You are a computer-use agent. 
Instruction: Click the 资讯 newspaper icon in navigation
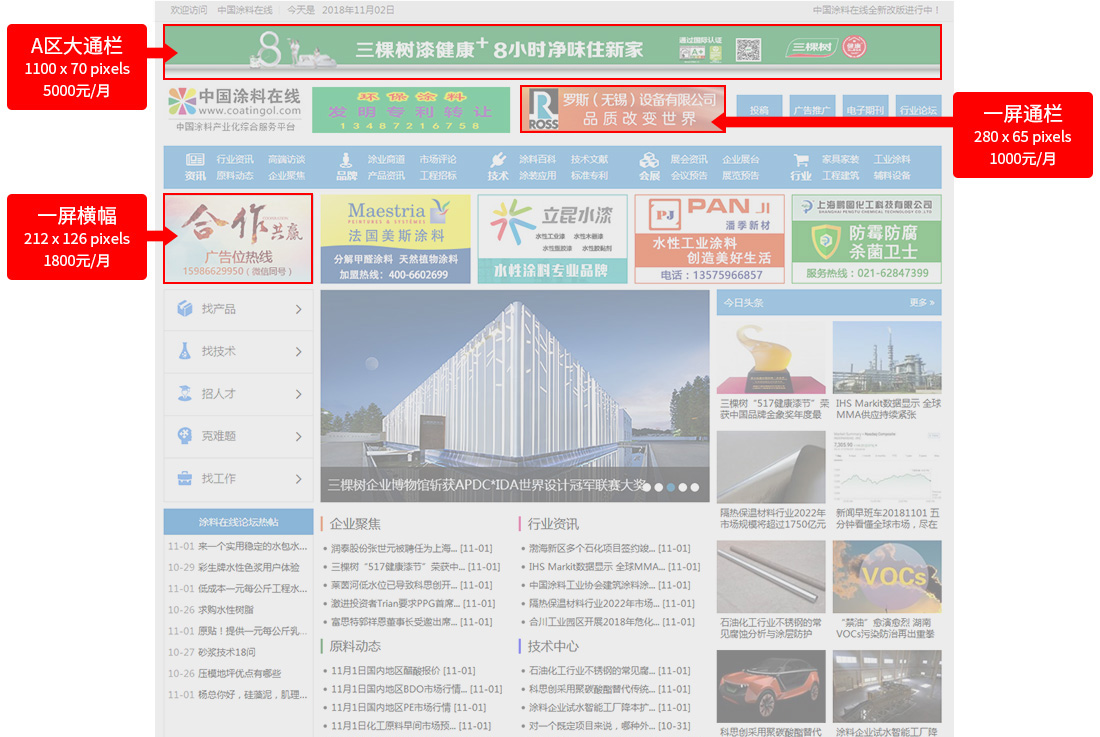point(194,160)
